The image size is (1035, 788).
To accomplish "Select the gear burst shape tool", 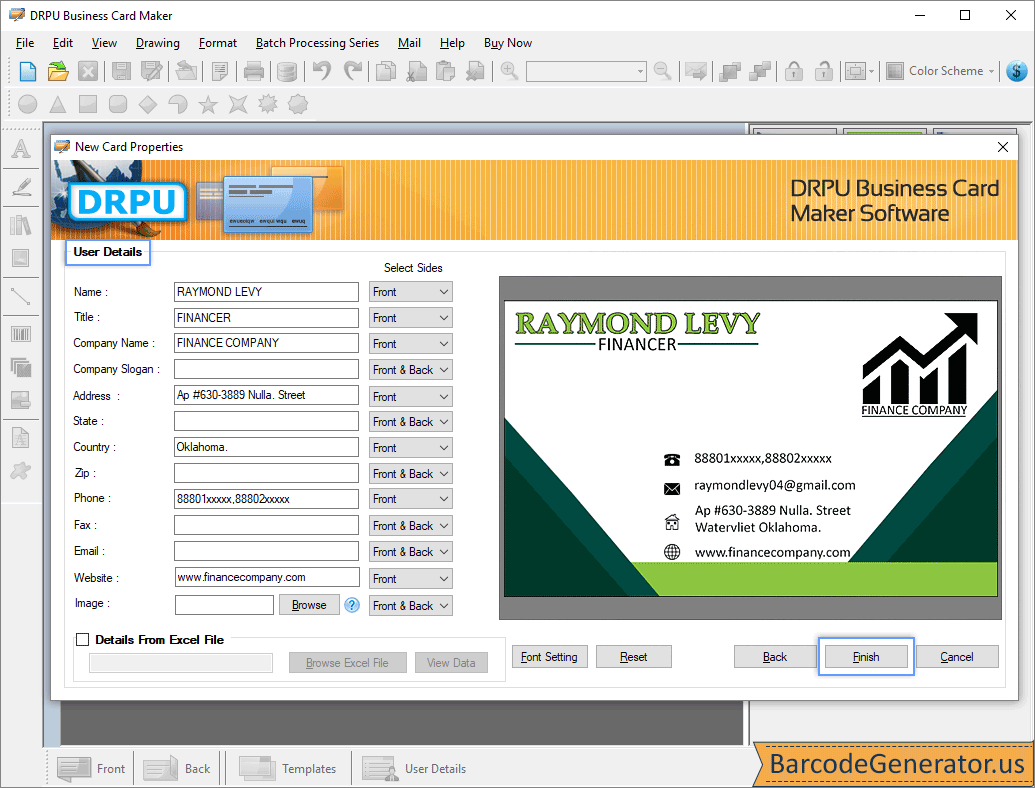I will pyautogui.click(x=268, y=104).
